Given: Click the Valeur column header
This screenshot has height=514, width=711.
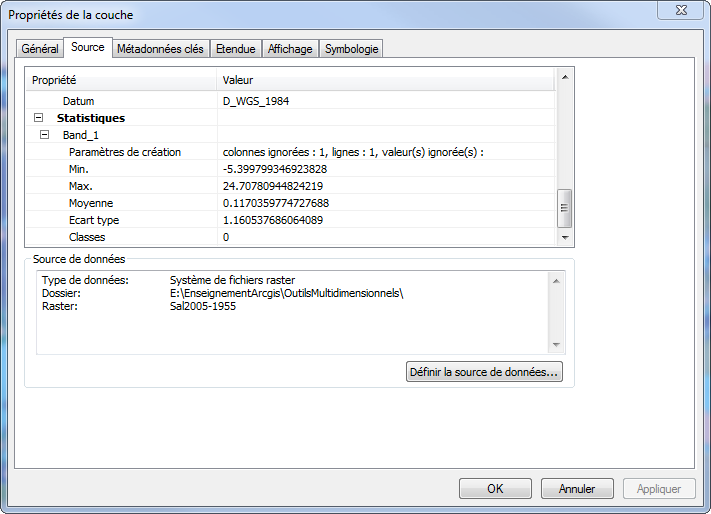Looking at the screenshot, I should (x=385, y=79).
